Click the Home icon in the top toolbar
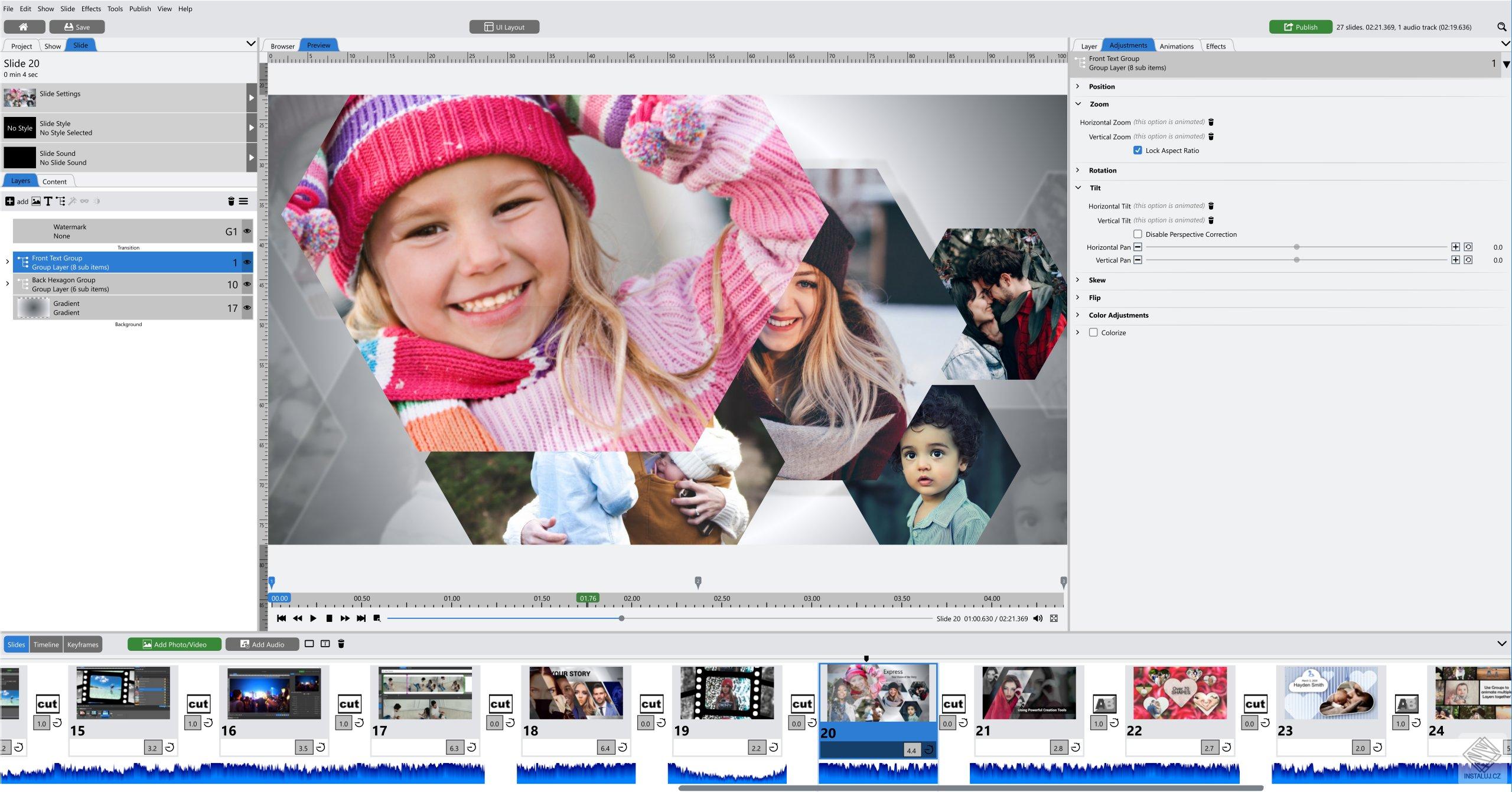 click(25, 27)
